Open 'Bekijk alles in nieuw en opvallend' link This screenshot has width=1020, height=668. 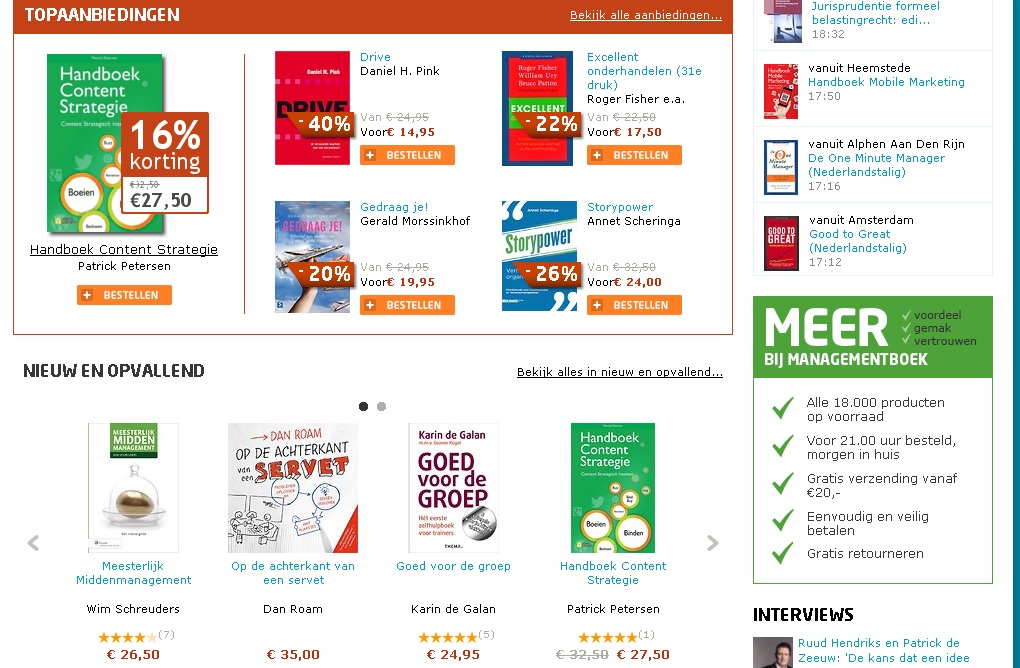619,372
